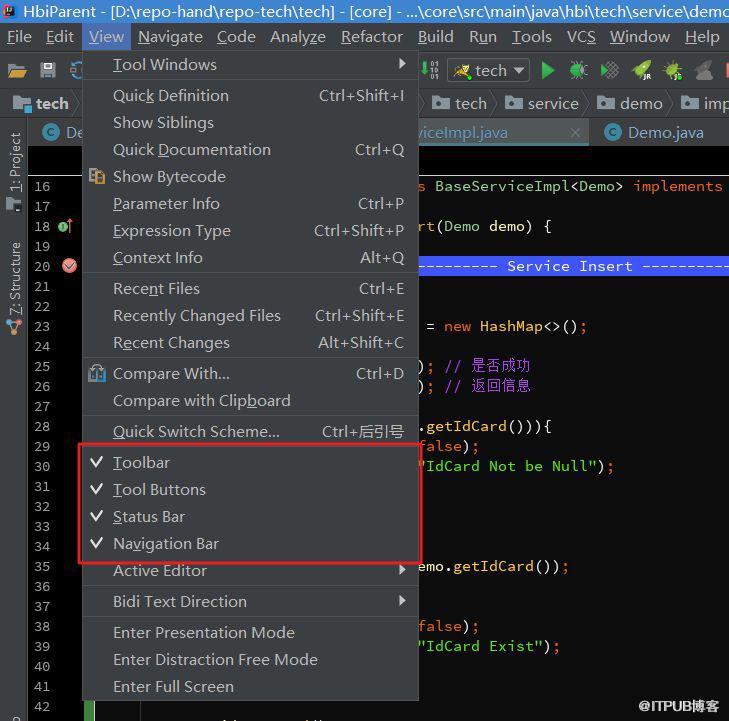Screen dimensions: 729x721
Task: Click the Save All floppy disk icon
Action: click(47, 71)
